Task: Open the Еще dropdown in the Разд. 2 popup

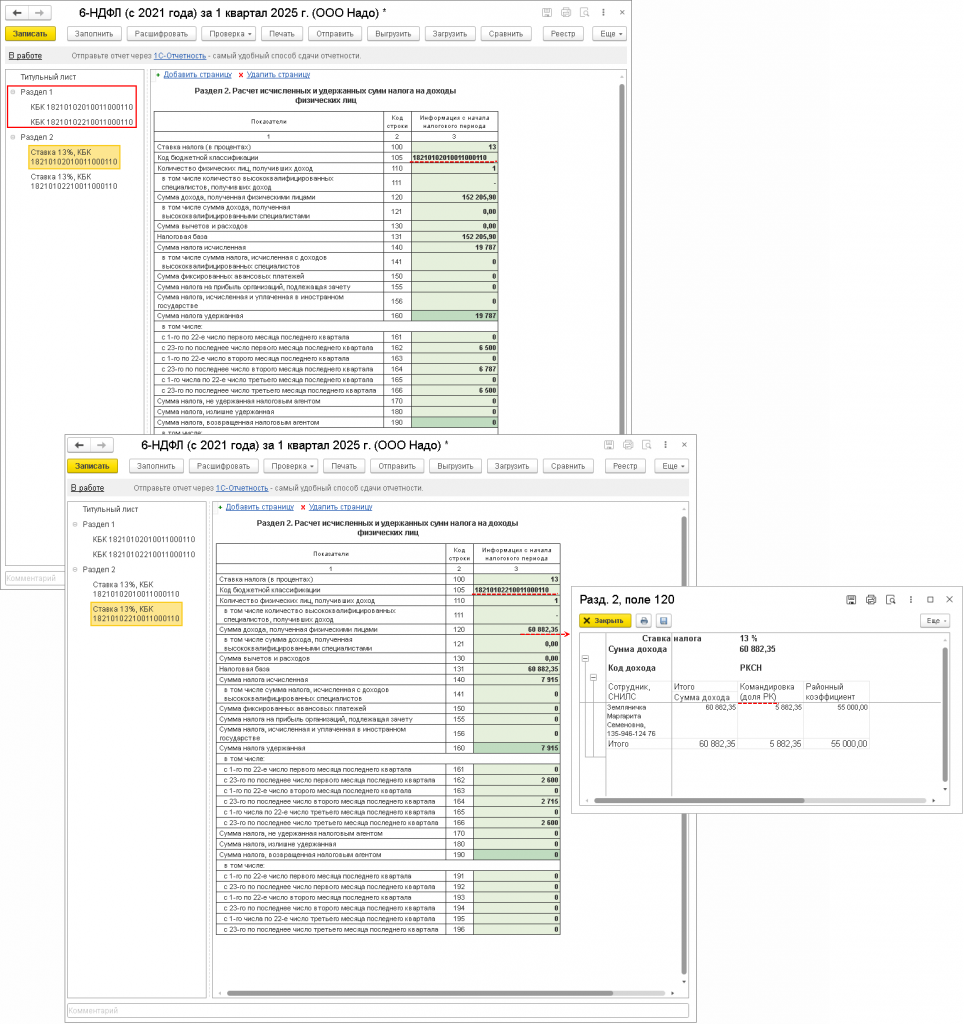Action: (x=936, y=620)
